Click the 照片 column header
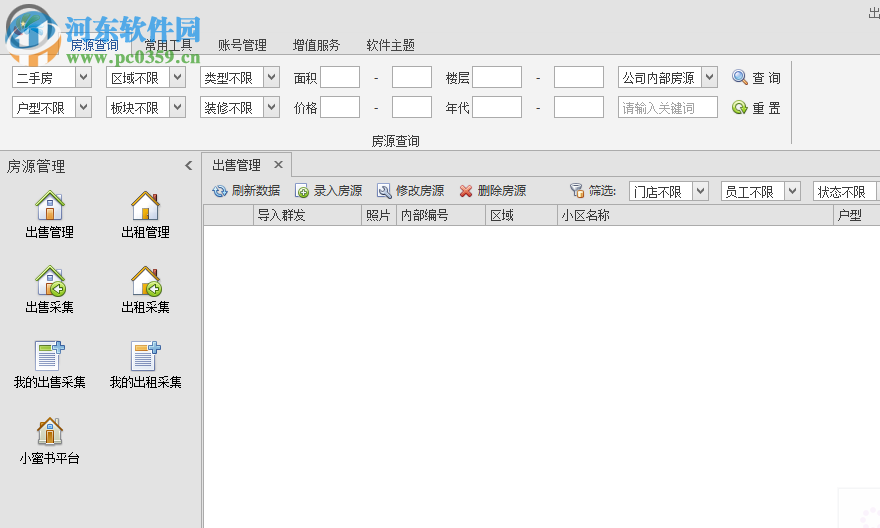Viewport: 880px width, 528px height. [x=379, y=215]
